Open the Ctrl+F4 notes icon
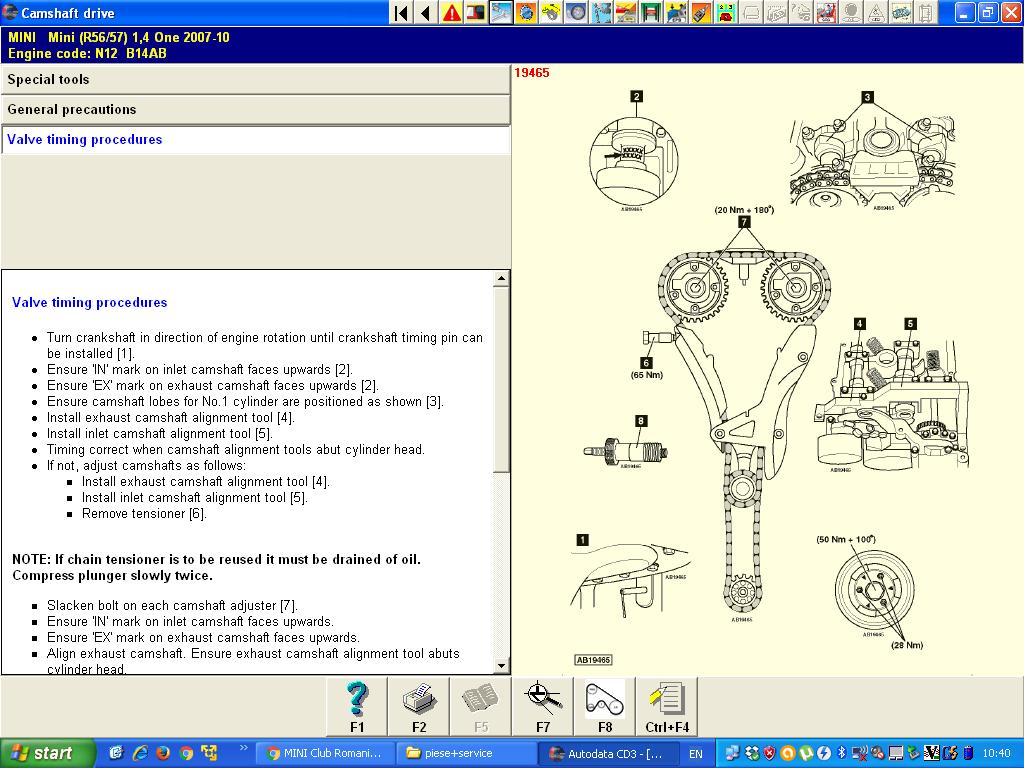This screenshot has width=1024, height=768. click(x=665, y=705)
